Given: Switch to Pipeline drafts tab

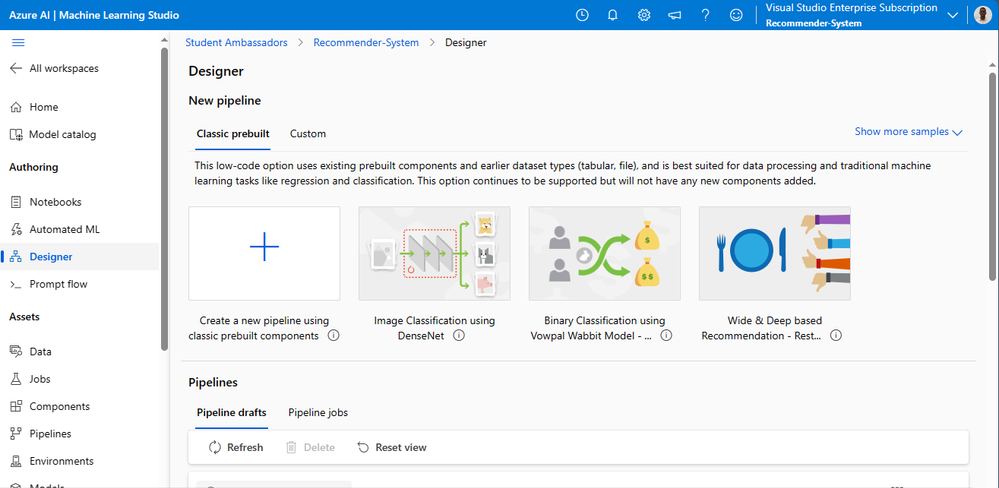Looking at the screenshot, I should (x=231, y=412).
